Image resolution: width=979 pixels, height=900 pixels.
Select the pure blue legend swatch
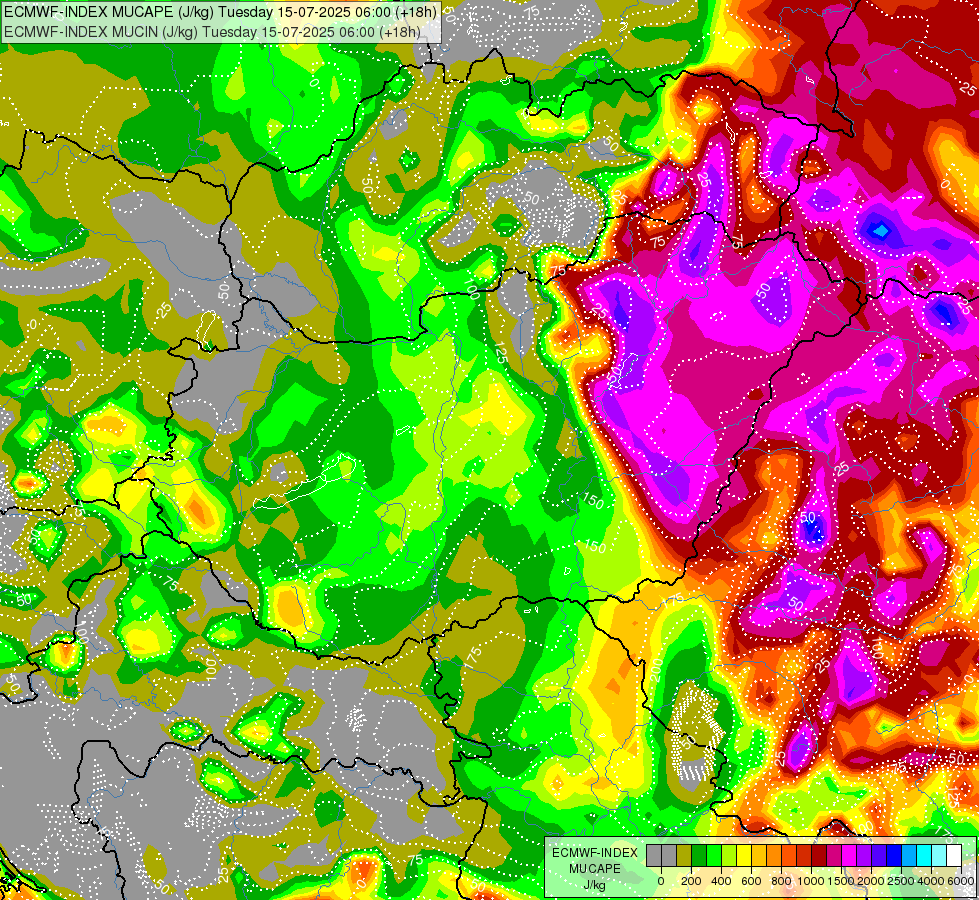tap(895, 856)
